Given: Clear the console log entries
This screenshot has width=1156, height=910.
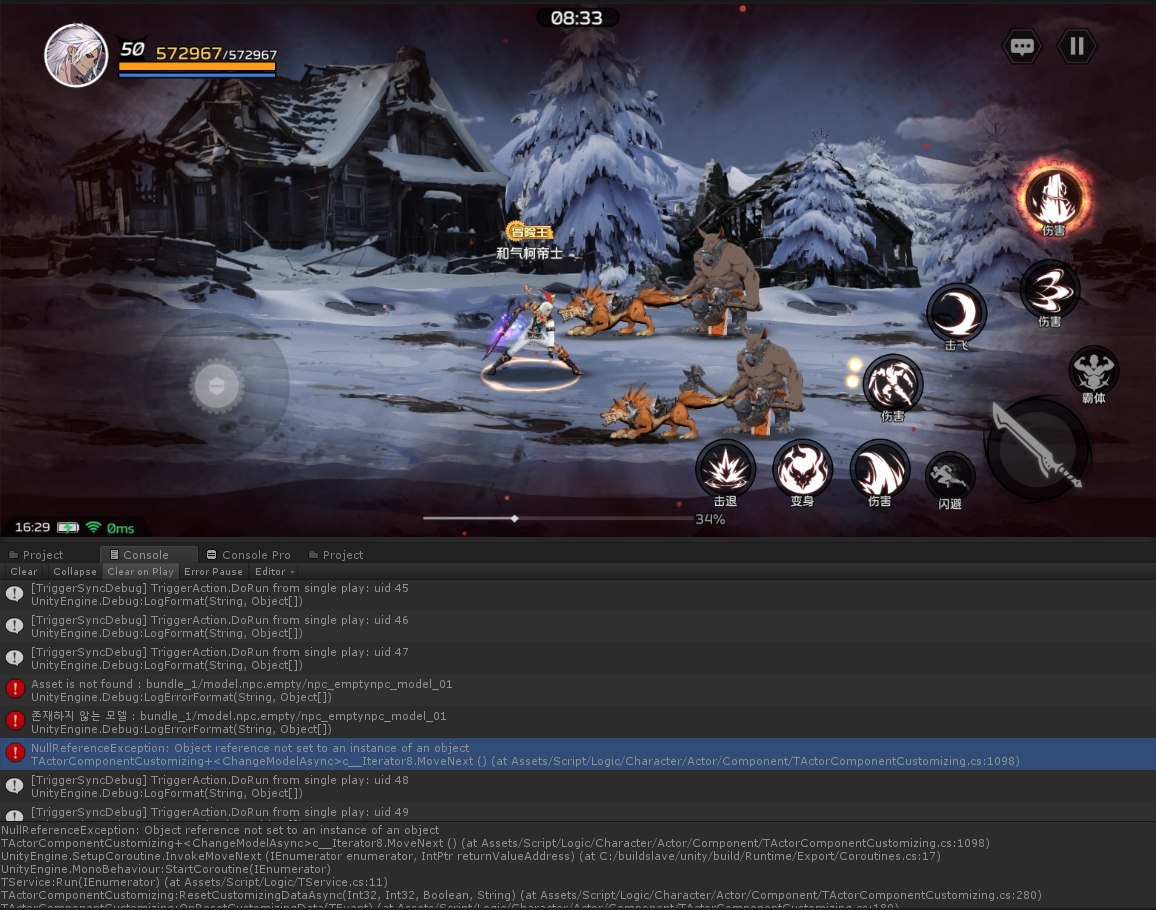Looking at the screenshot, I should click(x=24, y=572).
